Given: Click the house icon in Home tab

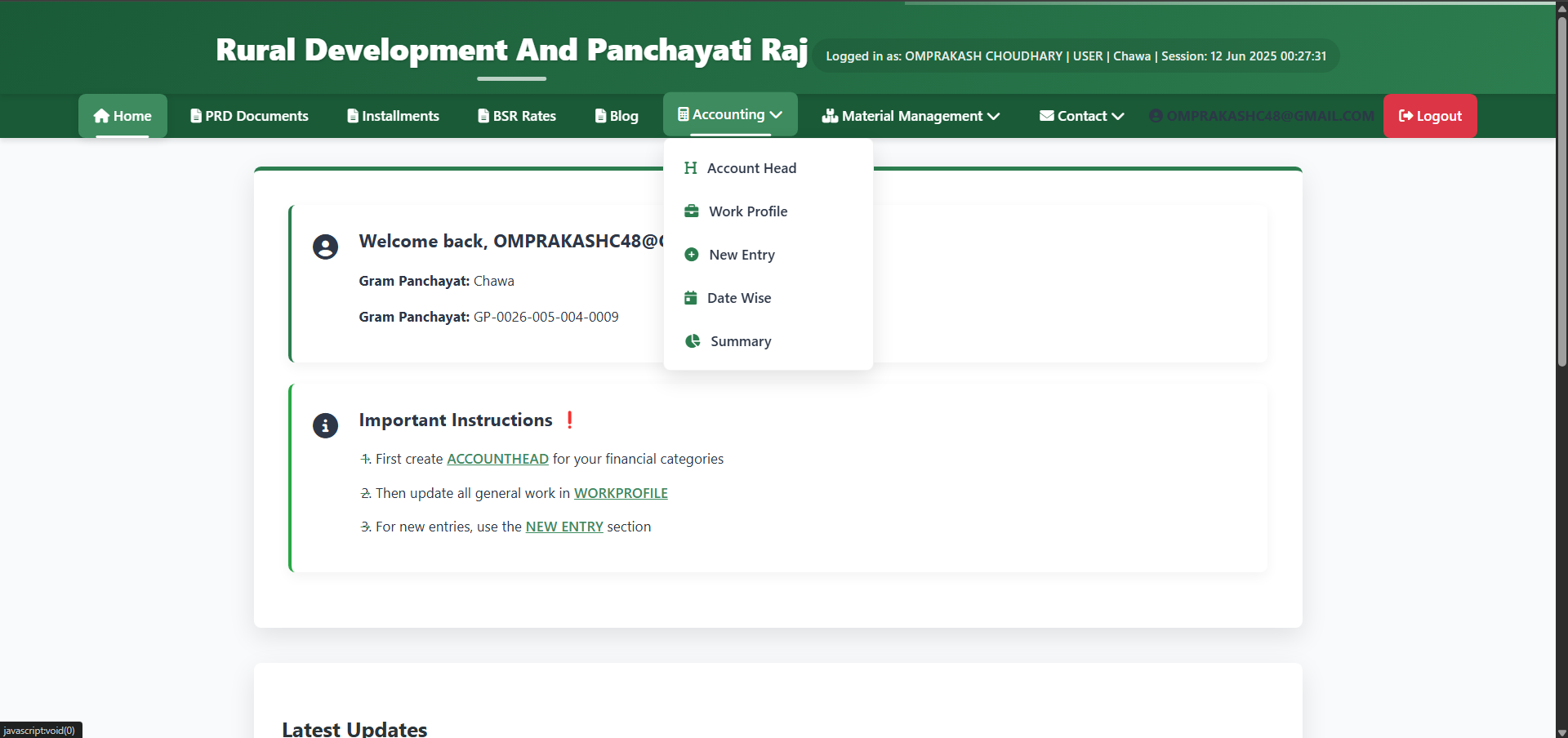Looking at the screenshot, I should 101,116.
